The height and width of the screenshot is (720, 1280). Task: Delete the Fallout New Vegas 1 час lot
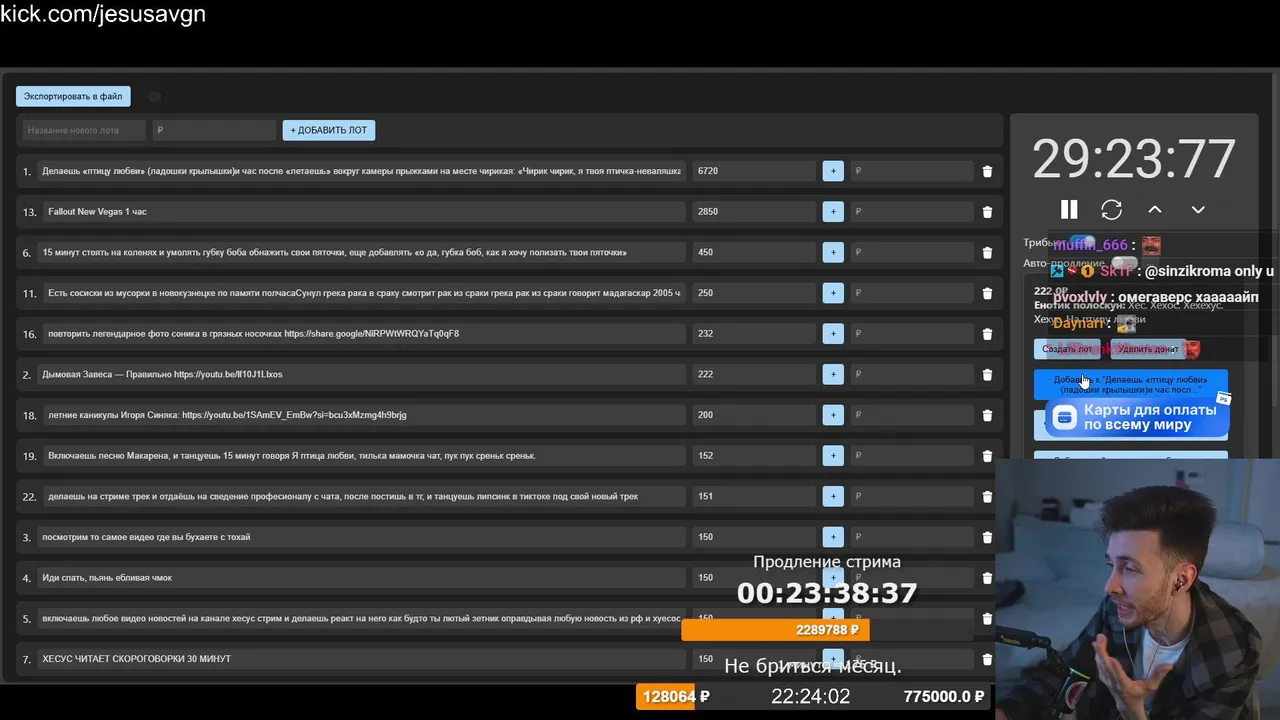[987, 212]
